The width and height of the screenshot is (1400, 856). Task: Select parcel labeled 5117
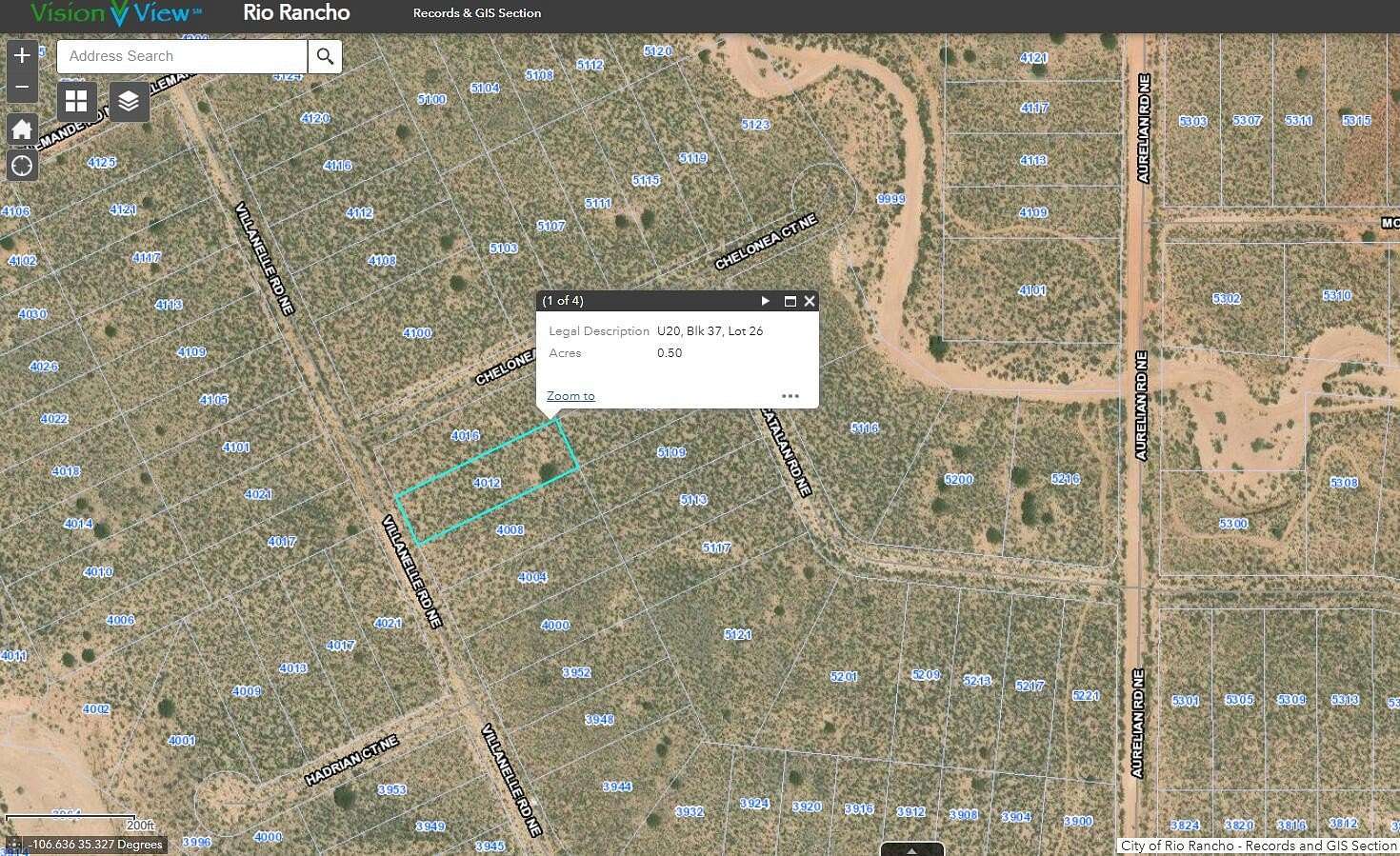pos(716,547)
